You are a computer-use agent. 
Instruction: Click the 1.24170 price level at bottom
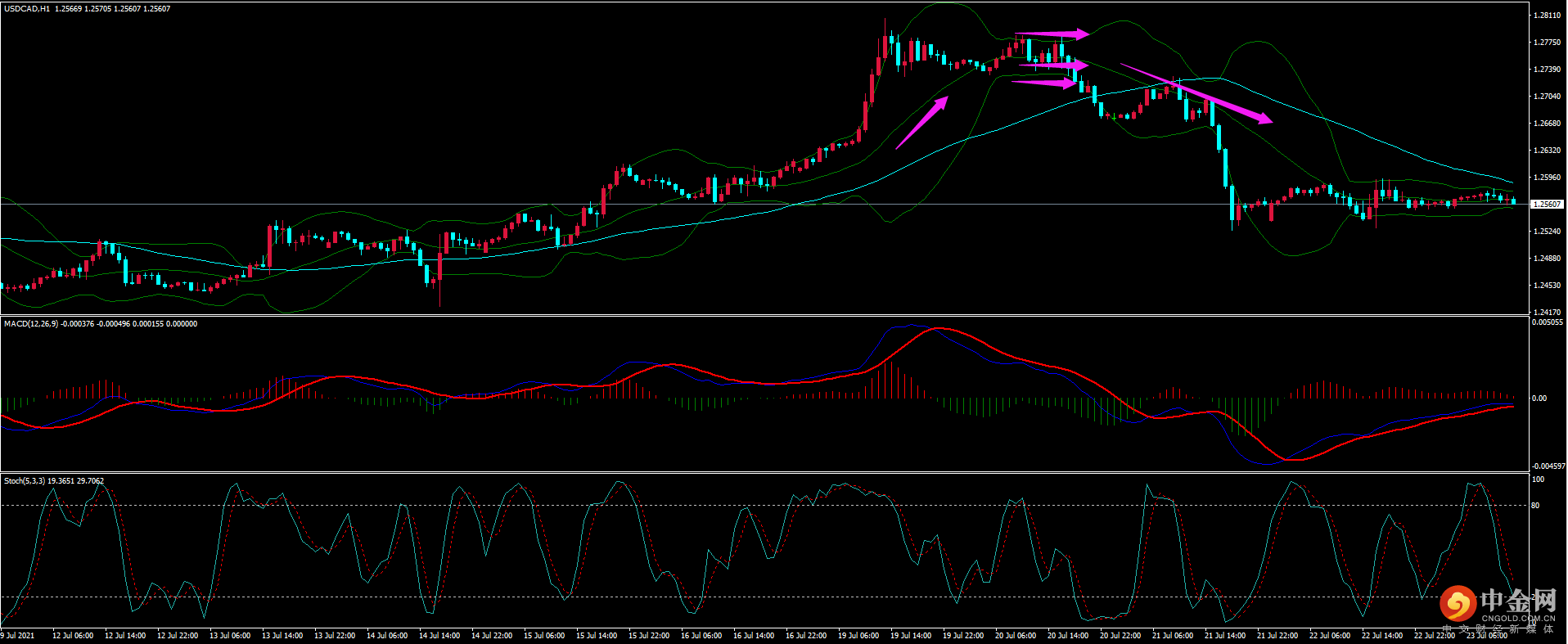click(1546, 312)
